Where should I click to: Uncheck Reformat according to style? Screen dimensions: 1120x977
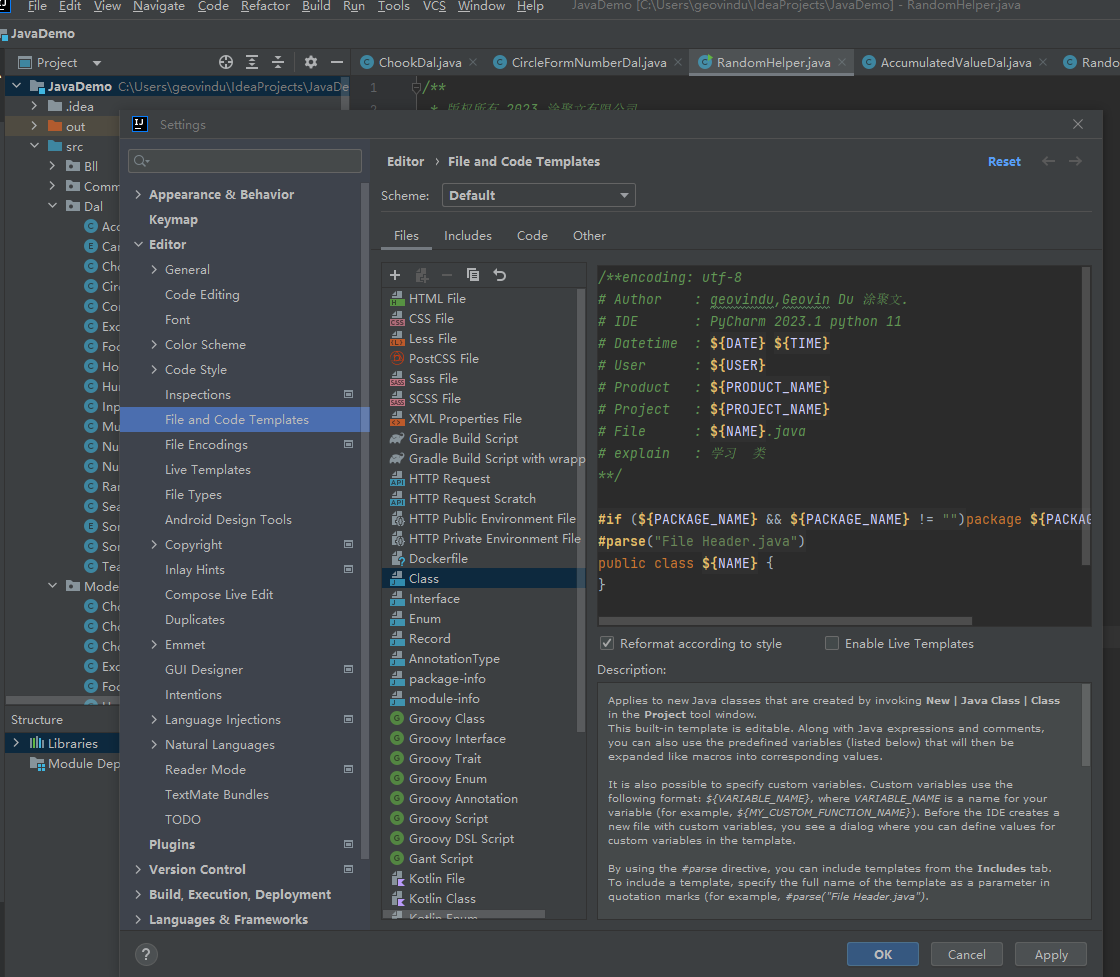[x=607, y=643]
